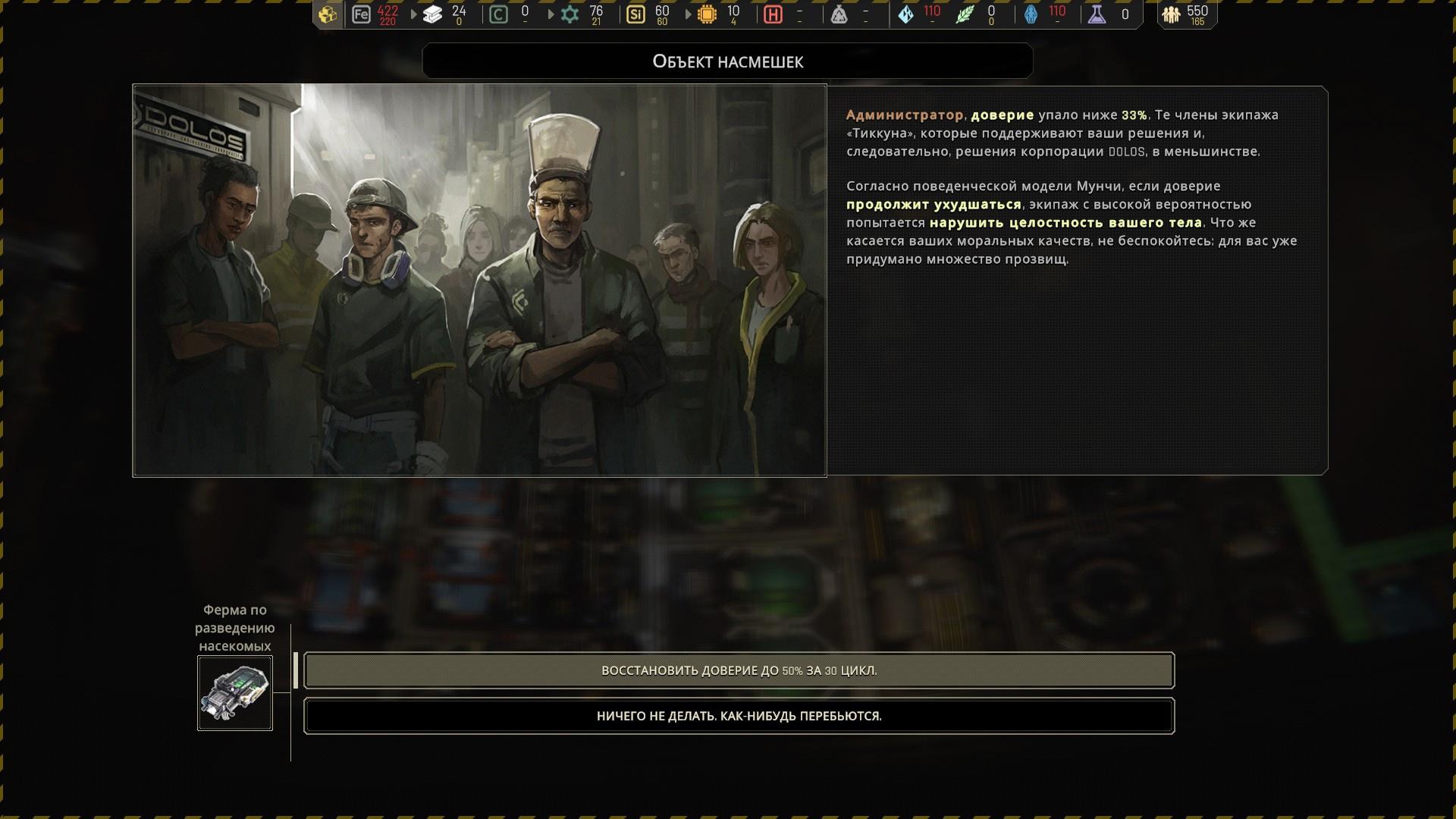Image resolution: width=1456 pixels, height=819 pixels.
Task: Click the gray waste pile icon
Action: 839,14
